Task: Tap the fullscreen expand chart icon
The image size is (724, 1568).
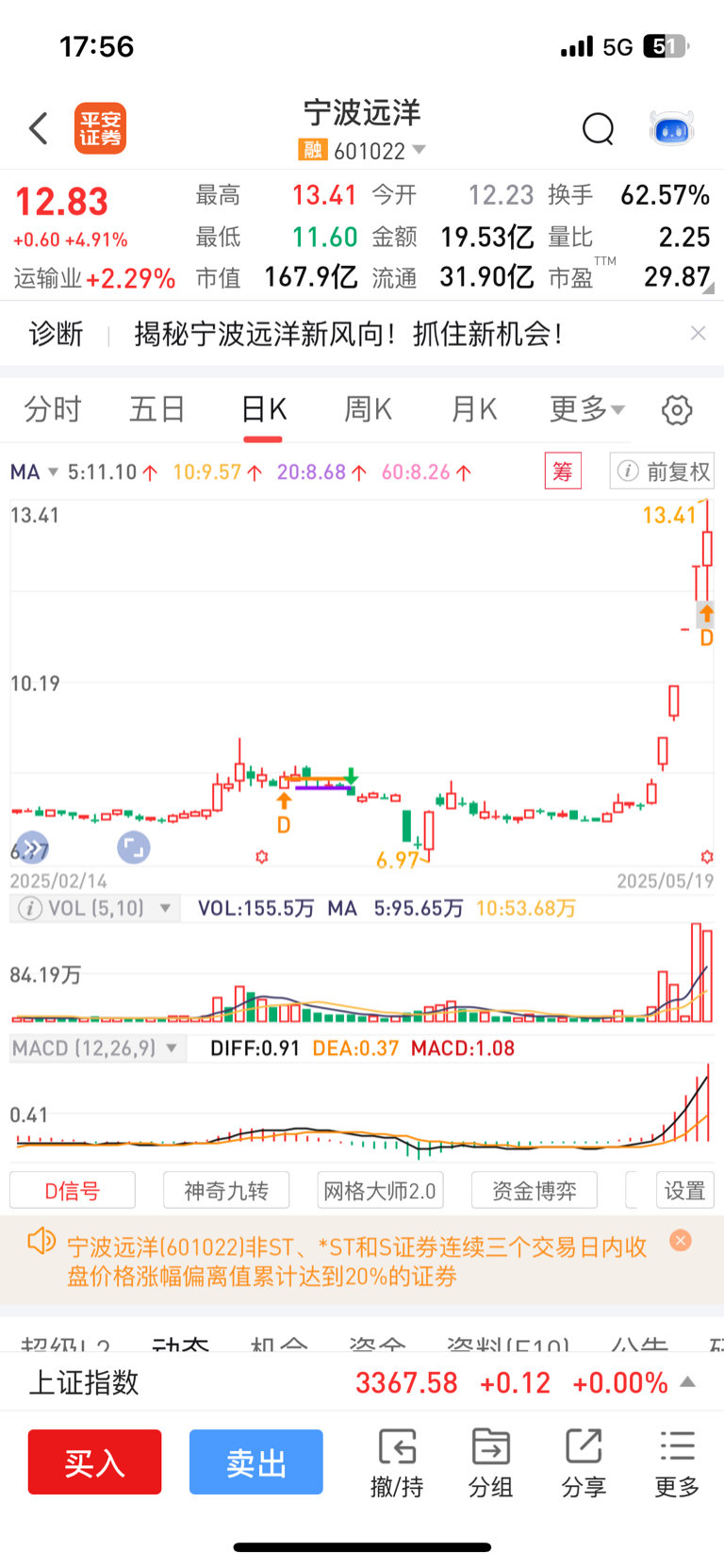Action: (x=134, y=848)
